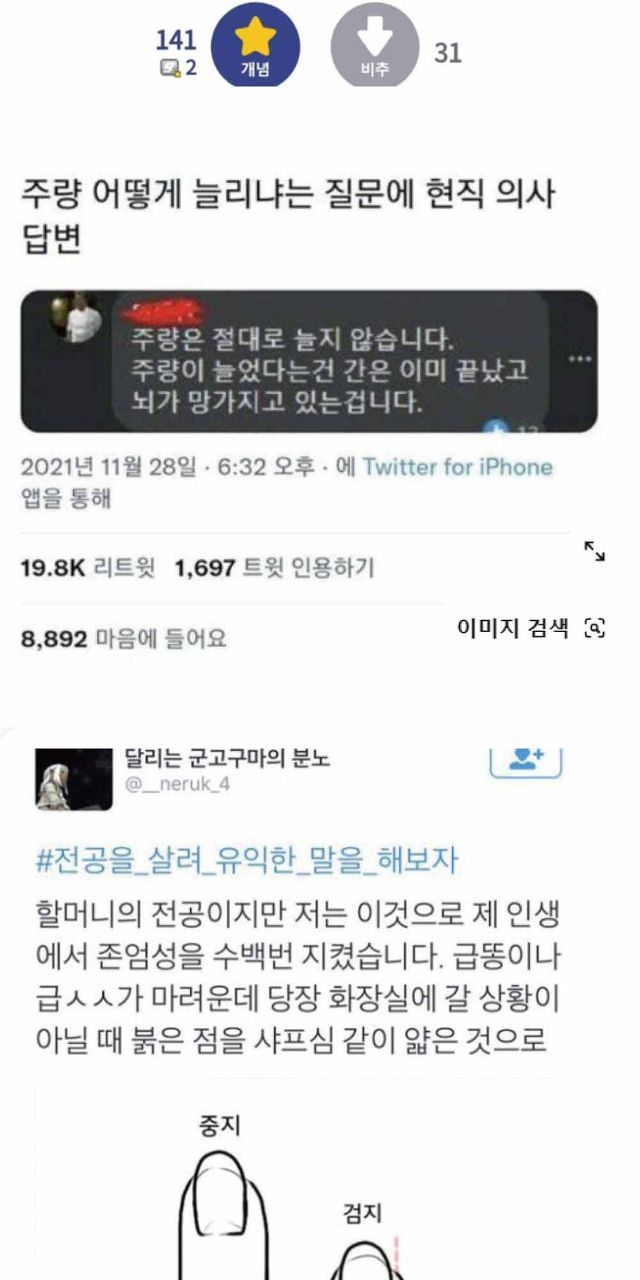Open the three-dots menu on the dark tweet
The height and width of the screenshot is (1280, 640).
[578, 359]
